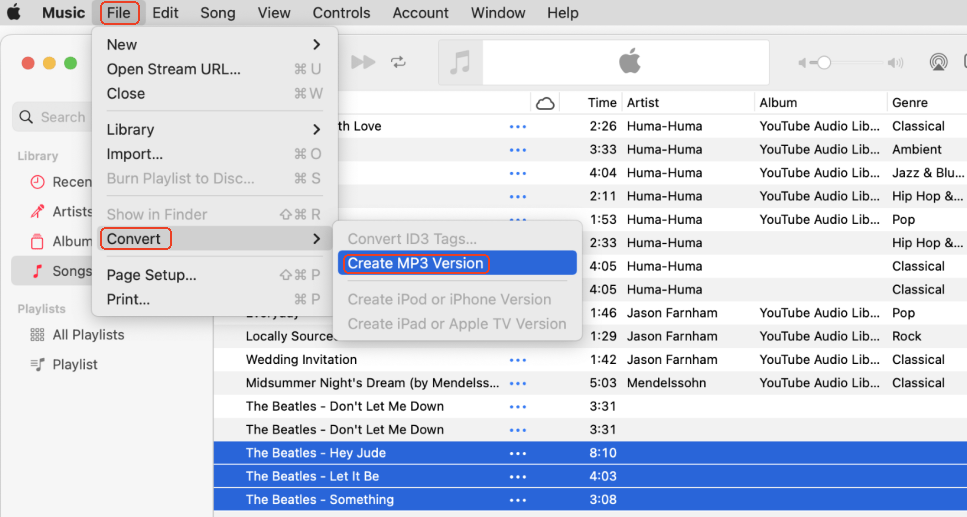Viewport: 967px width, 517px height.
Task: Click the Apple logo menu
Action: pos(15,13)
